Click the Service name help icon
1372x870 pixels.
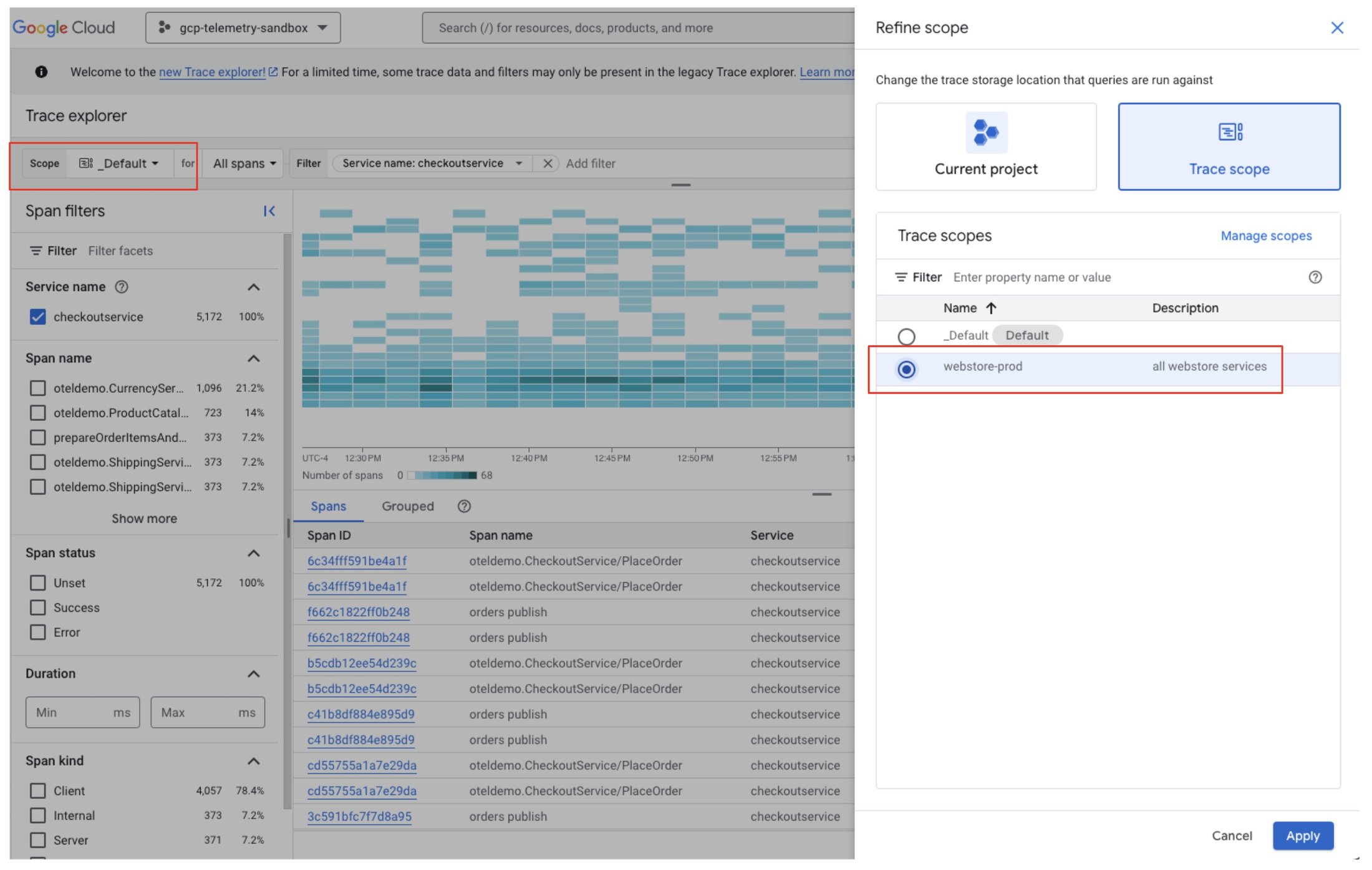click(x=122, y=287)
